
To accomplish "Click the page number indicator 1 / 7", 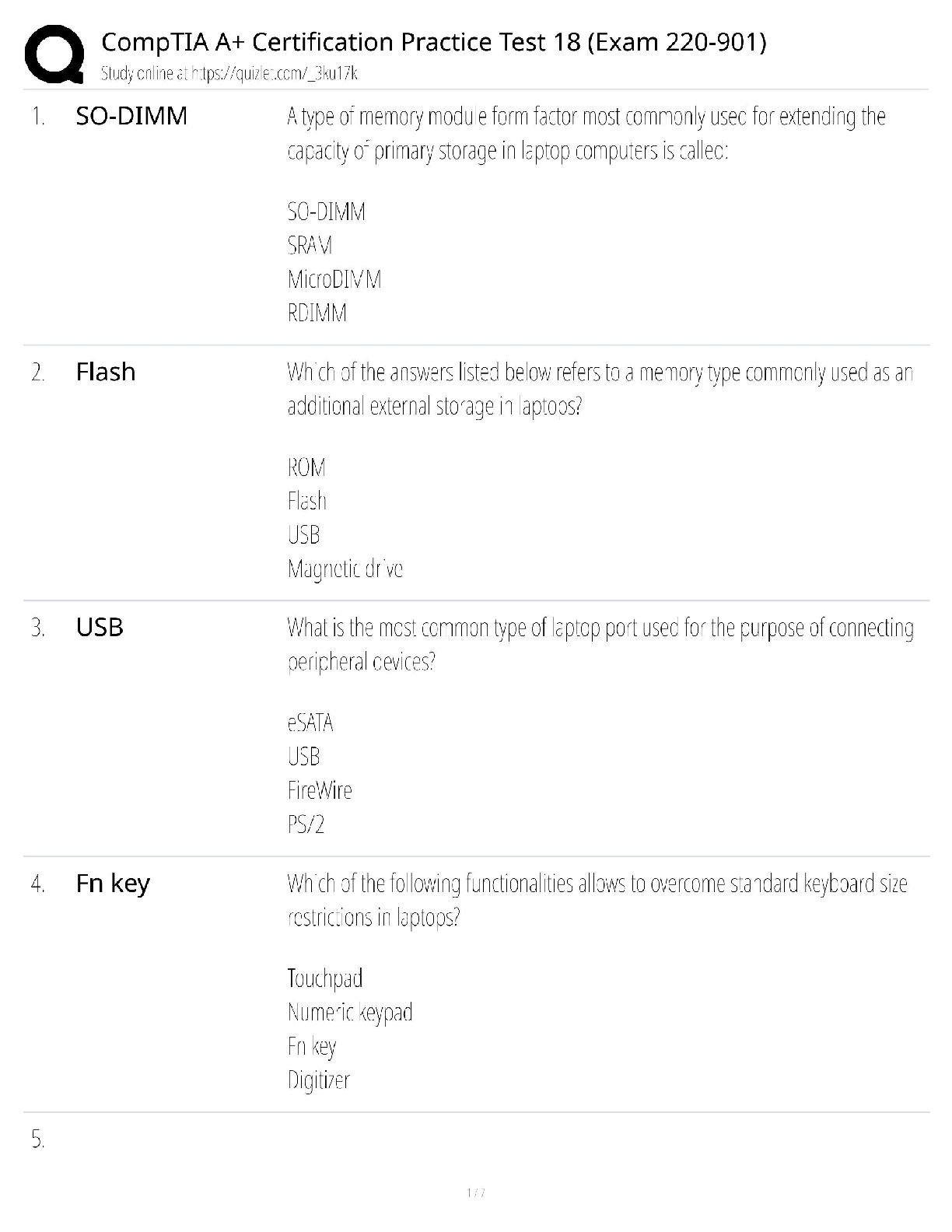I will 475,1192.
